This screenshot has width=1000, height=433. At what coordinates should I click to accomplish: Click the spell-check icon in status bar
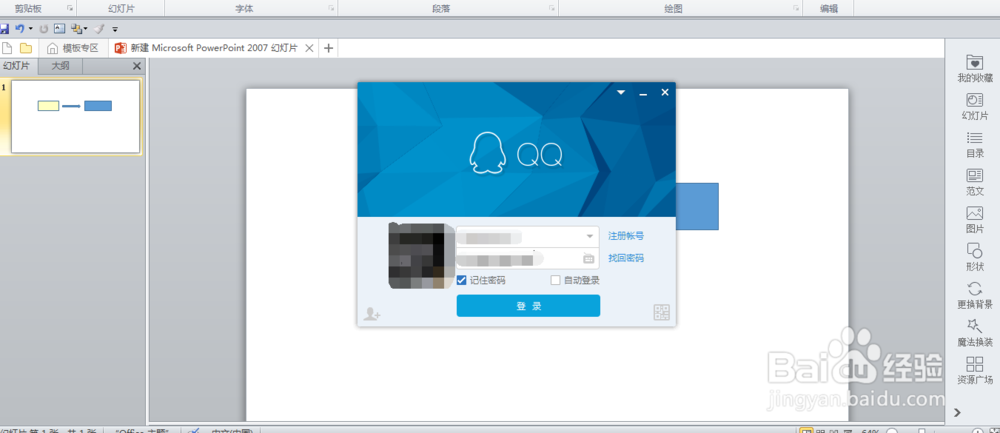[x=196, y=430]
